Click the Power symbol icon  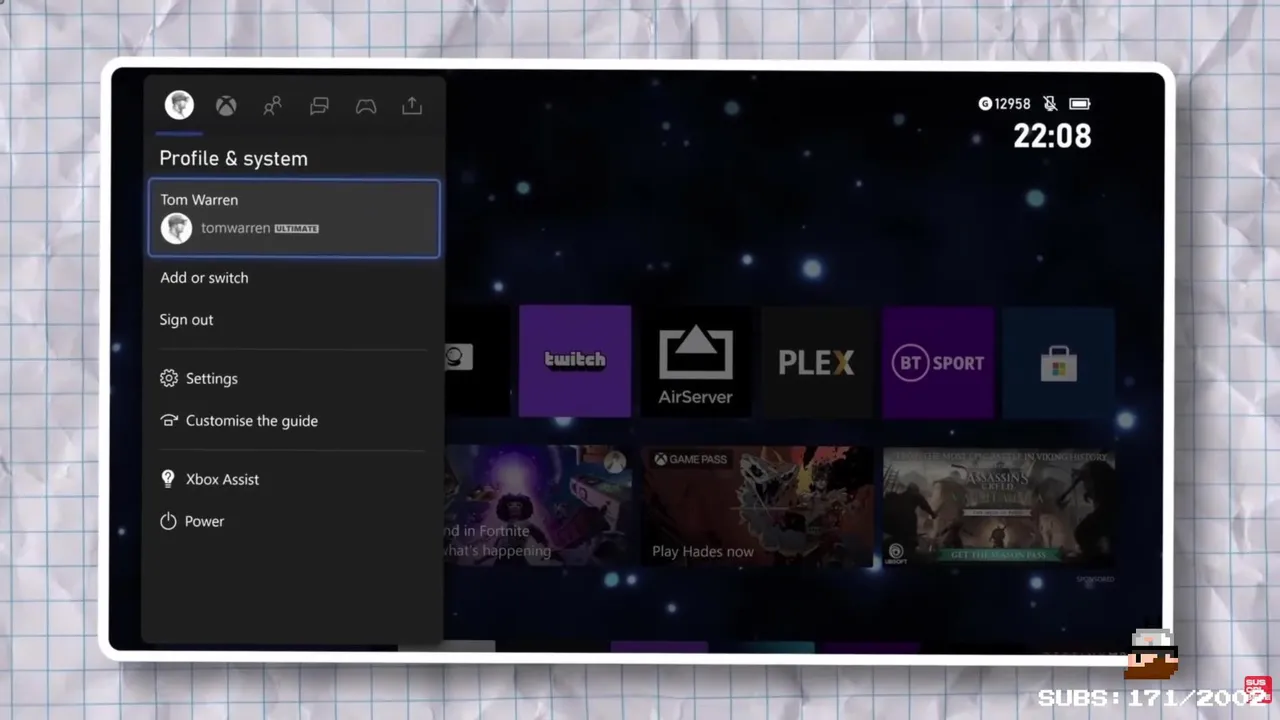(168, 521)
